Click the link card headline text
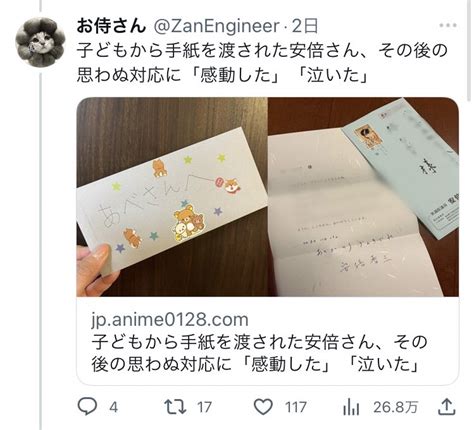The height and width of the screenshot is (430, 474). point(259,353)
